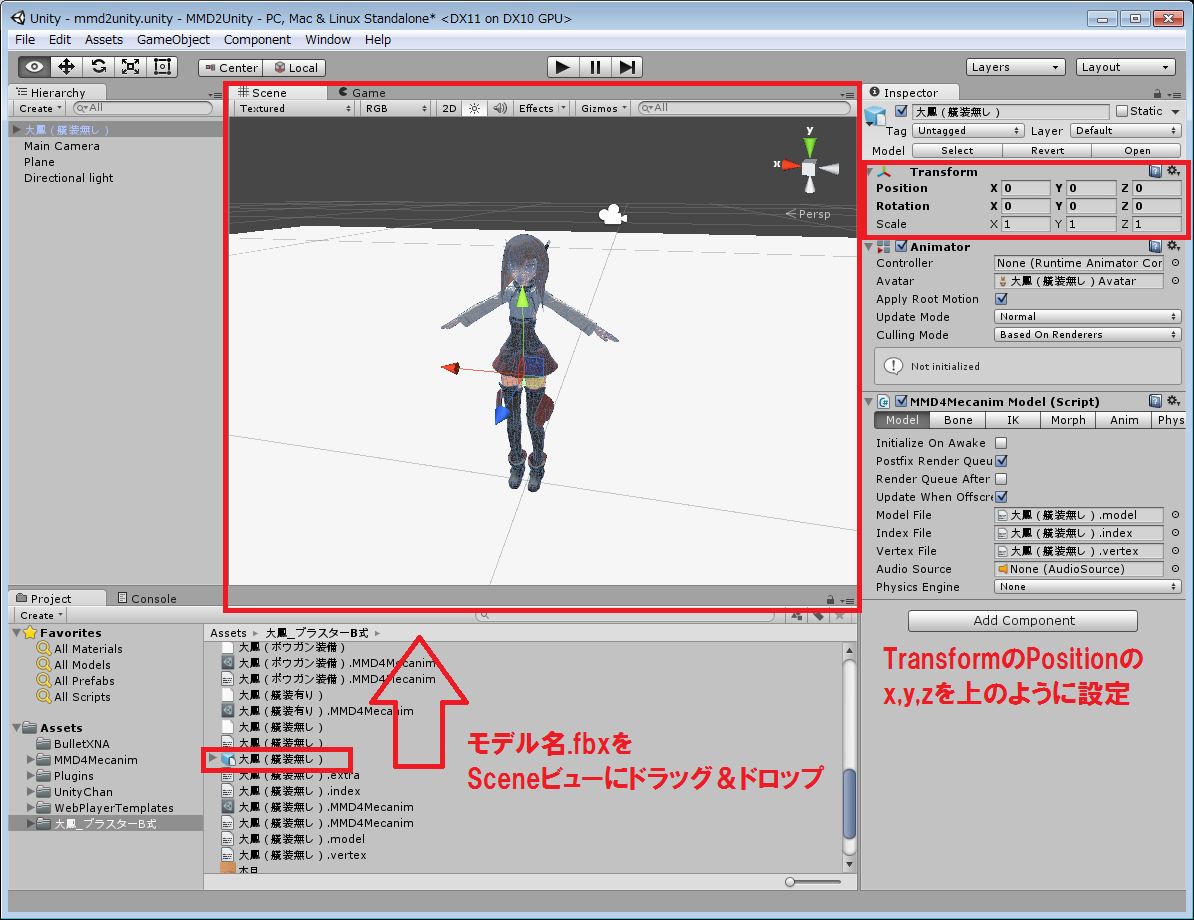Open the GameObject menu
Image resolution: width=1194 pixels, height=920 pixels.
[x=173, y=40]
